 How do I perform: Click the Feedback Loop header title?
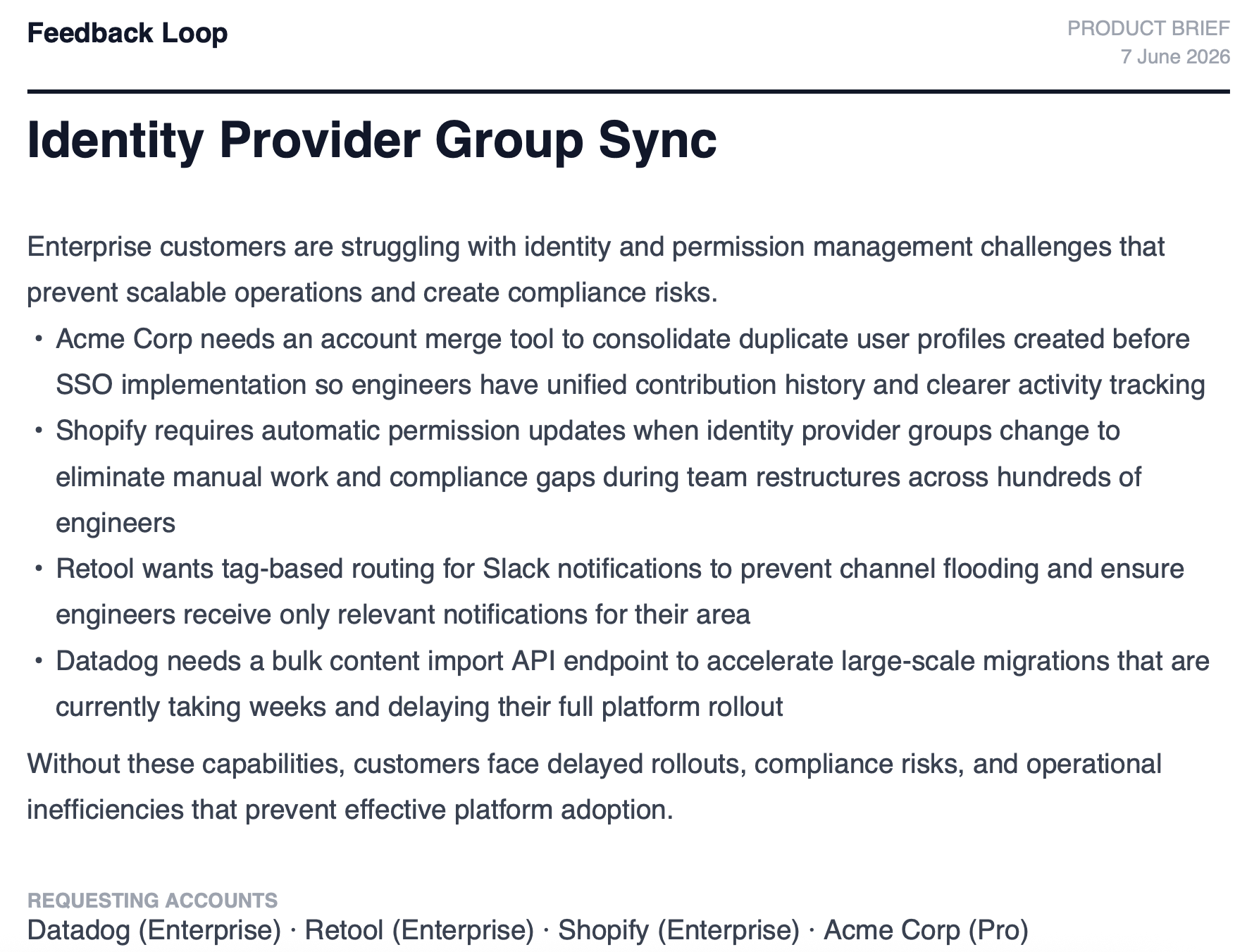(x=128, y=33)
